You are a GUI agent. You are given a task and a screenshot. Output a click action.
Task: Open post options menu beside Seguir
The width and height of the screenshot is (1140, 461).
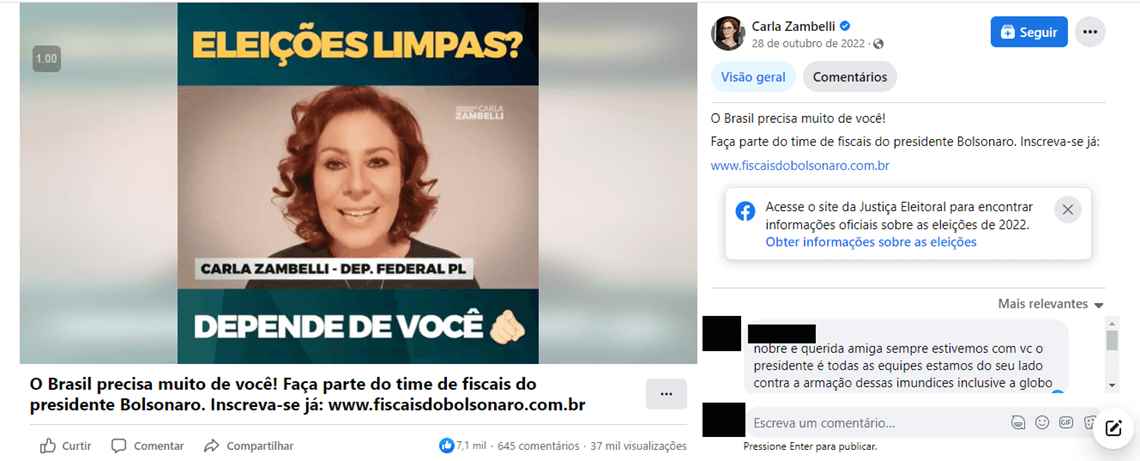click(1090, 32)
